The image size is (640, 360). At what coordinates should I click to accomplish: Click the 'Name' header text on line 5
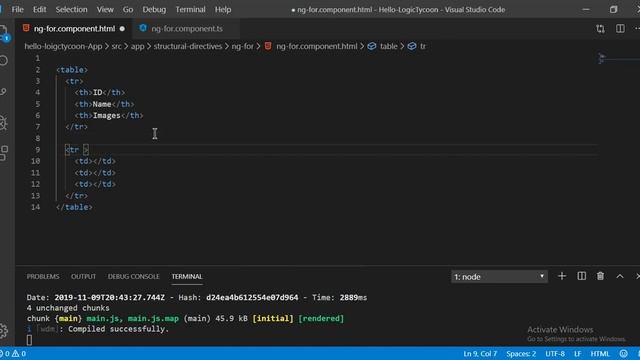coord(102,104)
